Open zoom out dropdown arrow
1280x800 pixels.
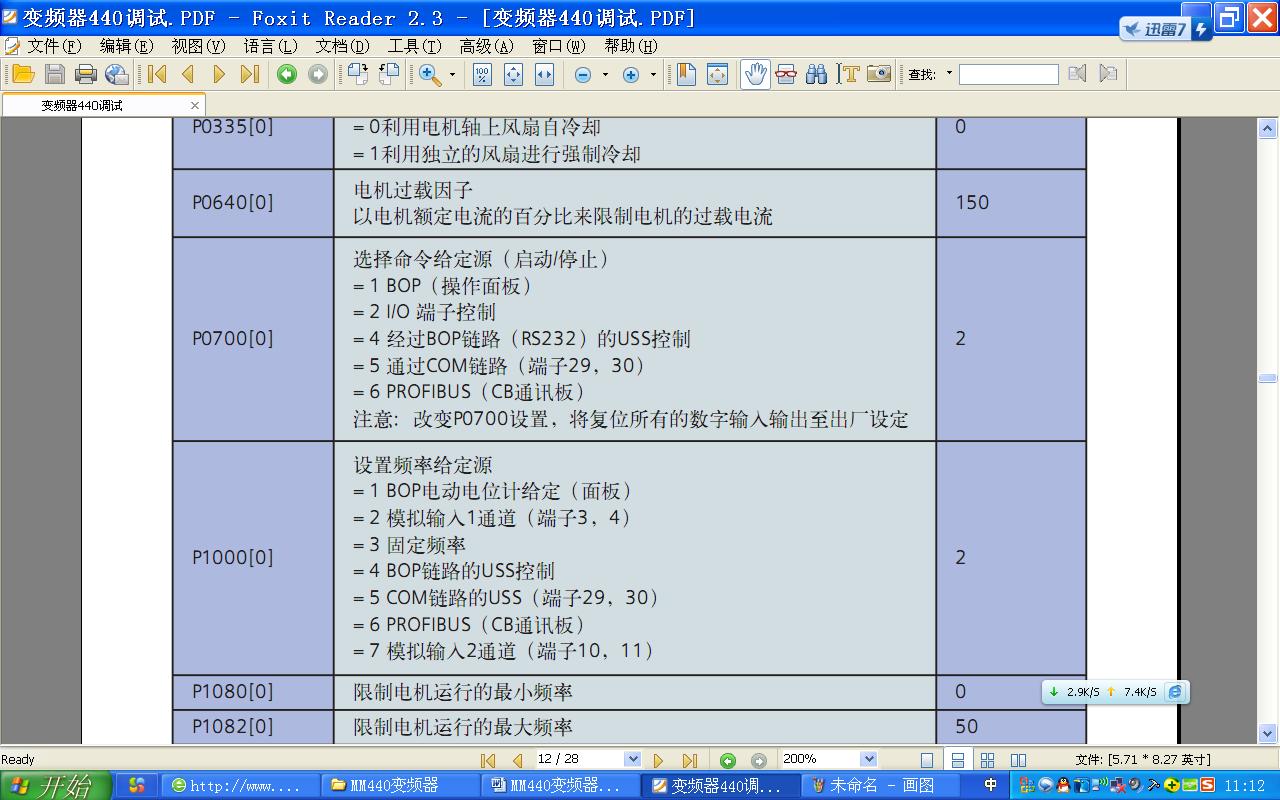604,75
